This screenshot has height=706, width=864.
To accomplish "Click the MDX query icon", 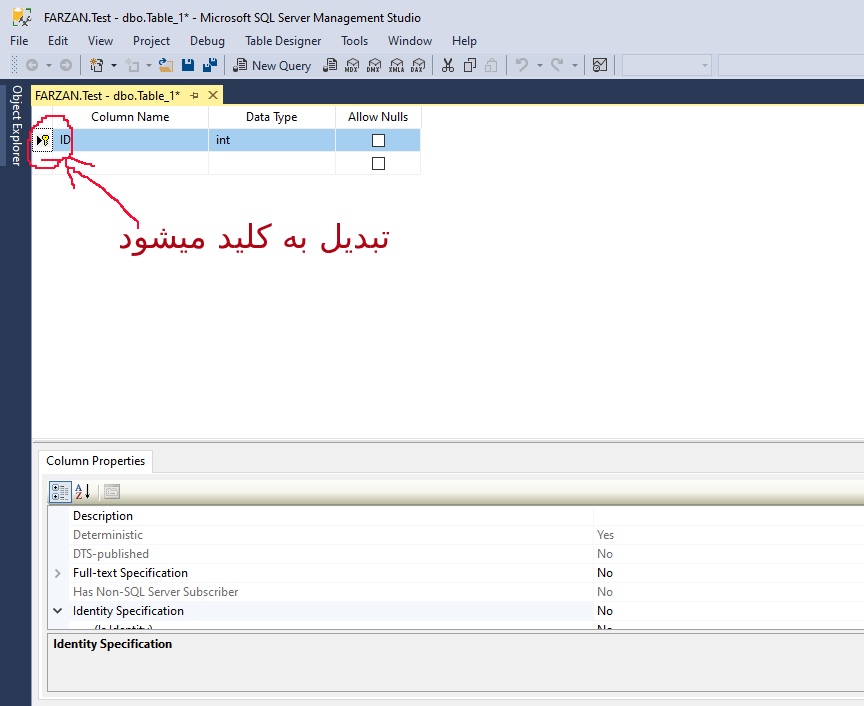I will point(352,65).
